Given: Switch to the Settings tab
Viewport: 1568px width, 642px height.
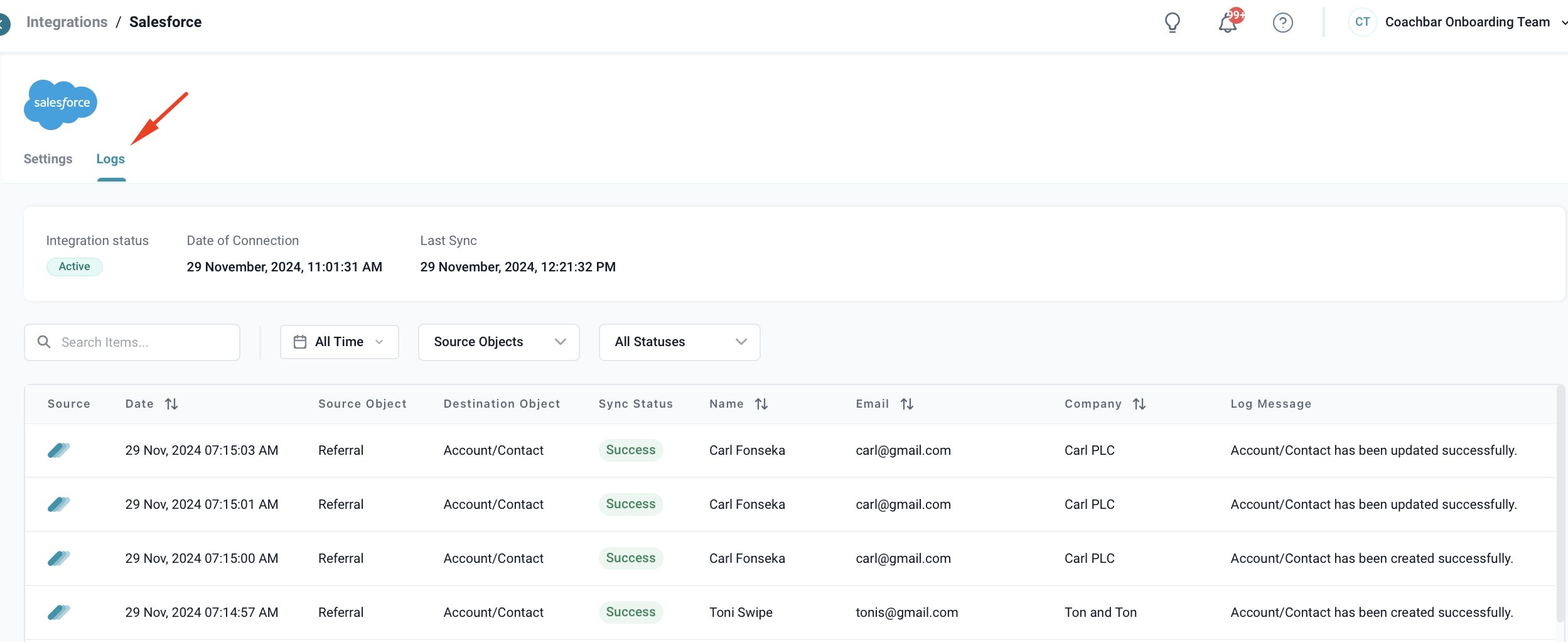Looking at the screenshot, I should coord(48,159).
